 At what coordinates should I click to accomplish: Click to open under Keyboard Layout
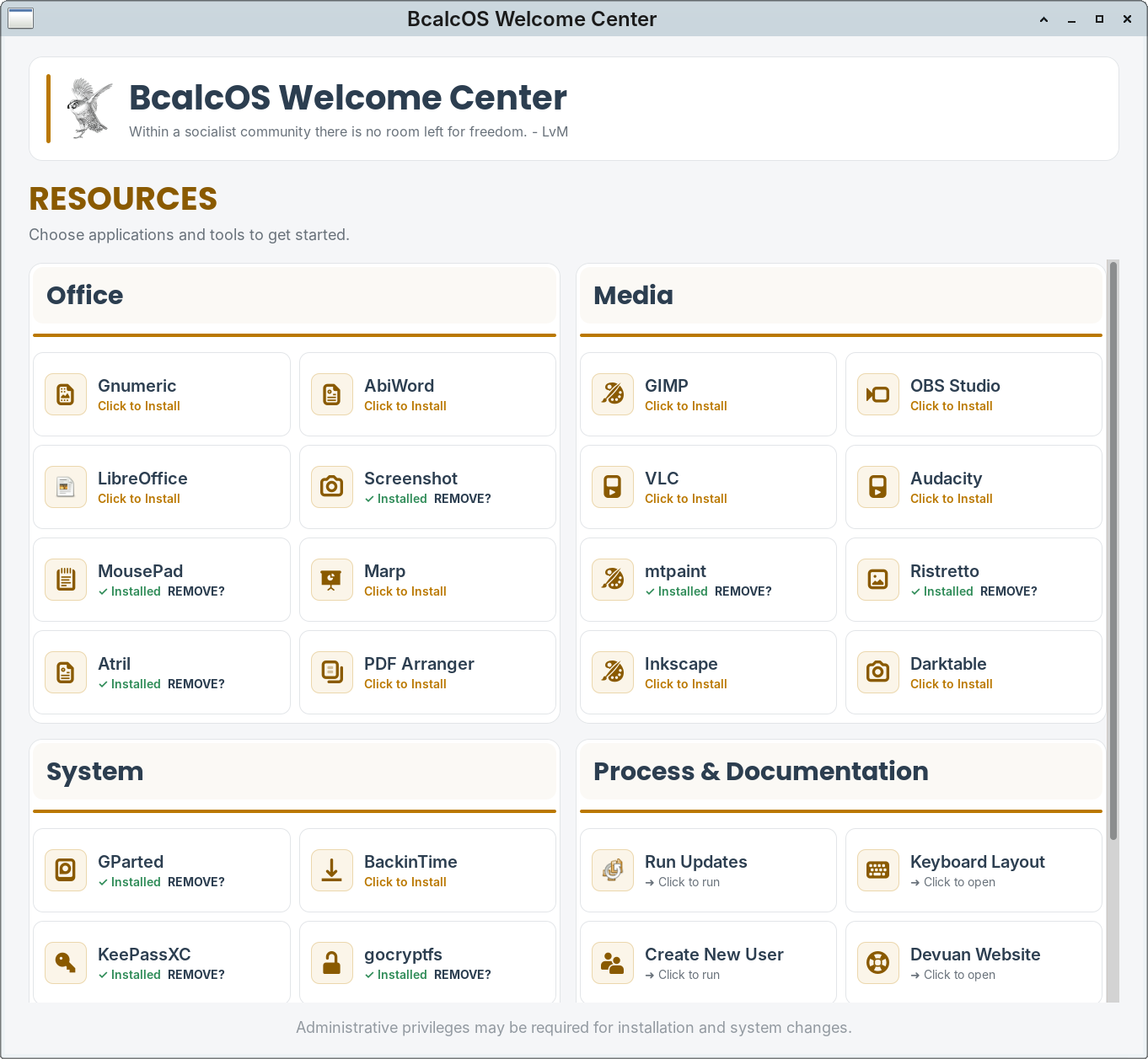[x=953, y=882]
